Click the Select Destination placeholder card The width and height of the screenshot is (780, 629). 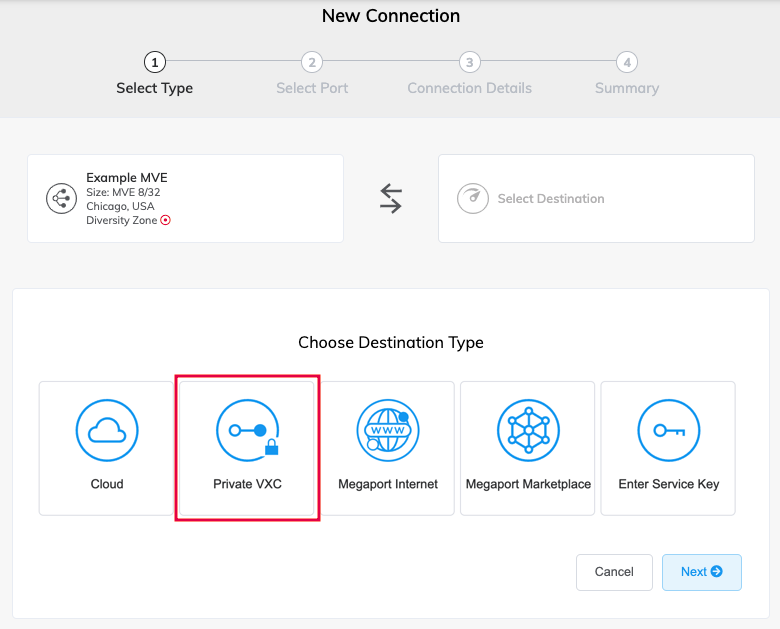(596, 198)
